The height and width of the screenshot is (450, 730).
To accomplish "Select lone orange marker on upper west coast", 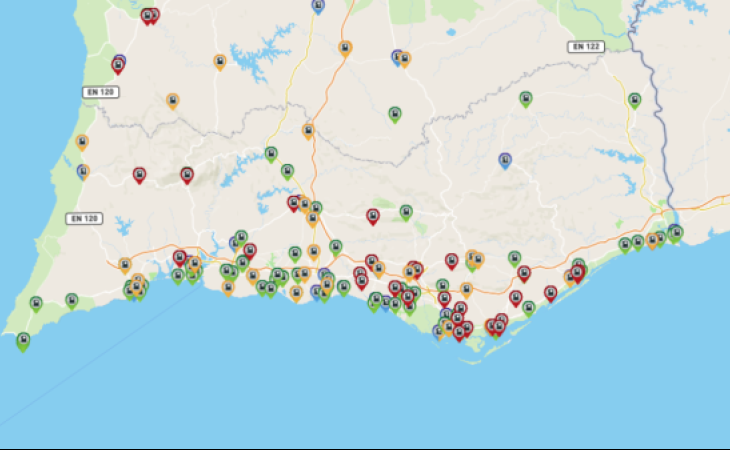I will (x=82, y=142).
